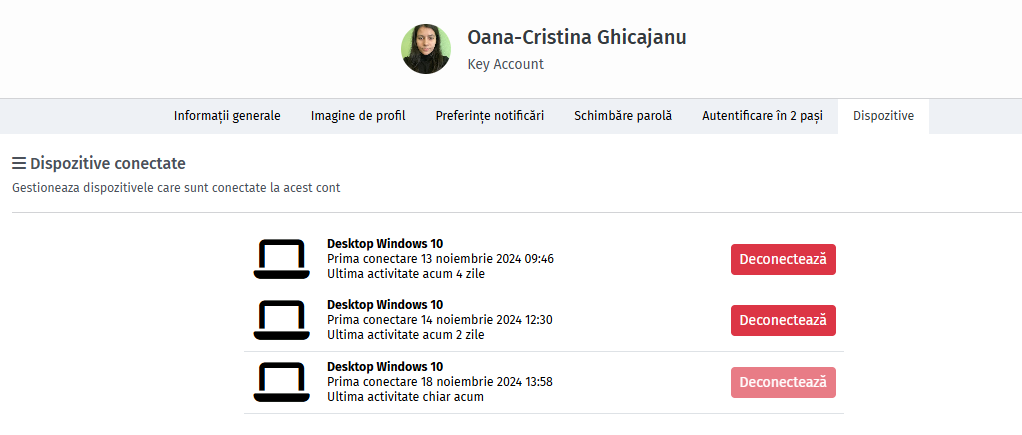The height and width of the screenshot is (435, 1022).
Task: Select the Schimbare parolă tab
Action: [x=623, y=116]
